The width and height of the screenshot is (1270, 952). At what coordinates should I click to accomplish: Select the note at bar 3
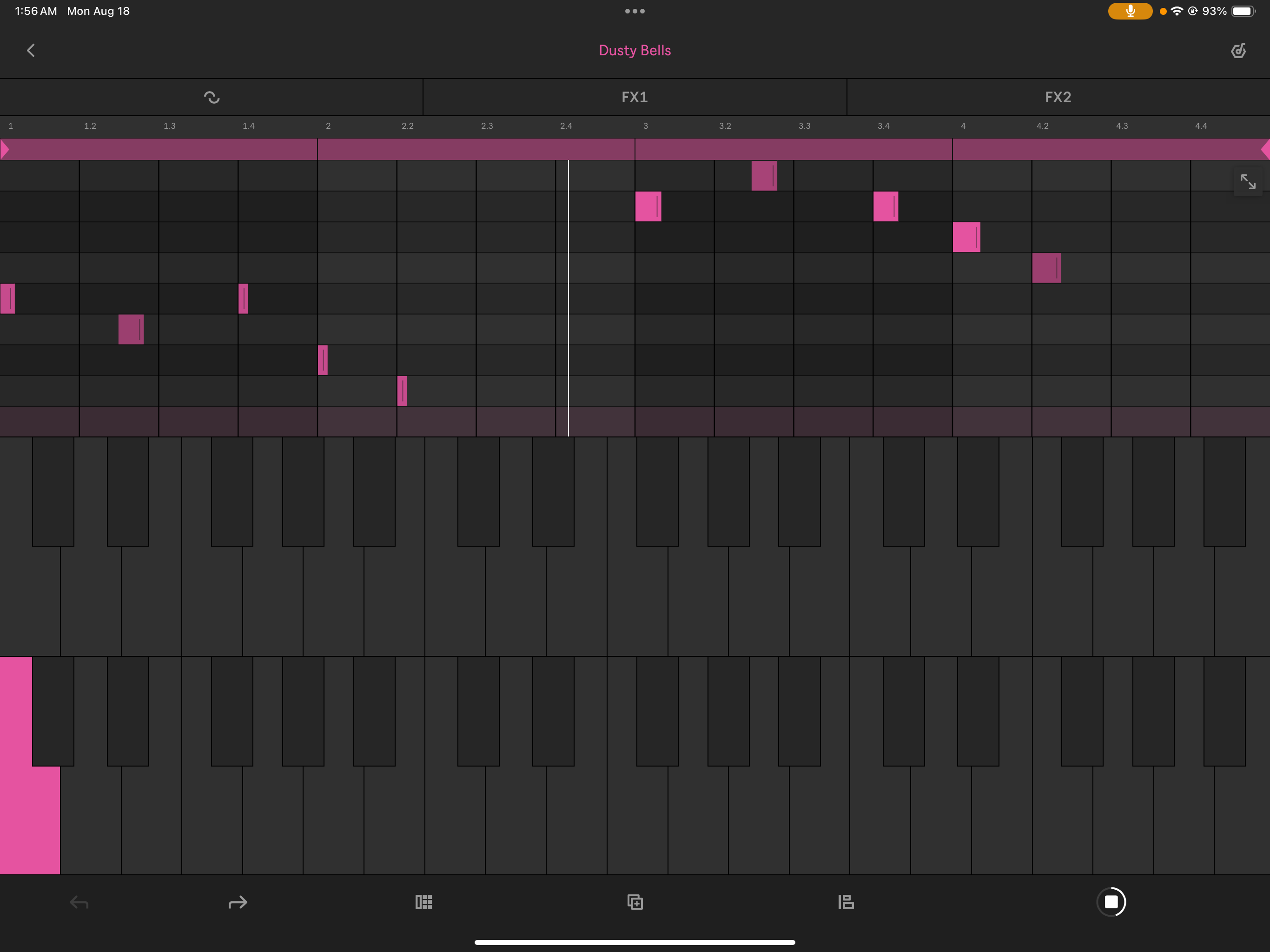(x=648, y=206)
